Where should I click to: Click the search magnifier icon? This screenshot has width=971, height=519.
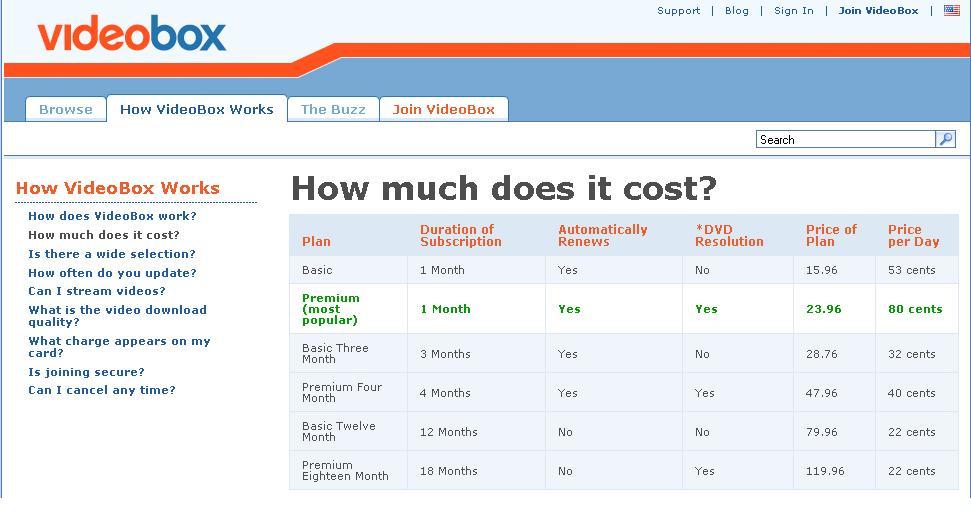pos(946,139)
